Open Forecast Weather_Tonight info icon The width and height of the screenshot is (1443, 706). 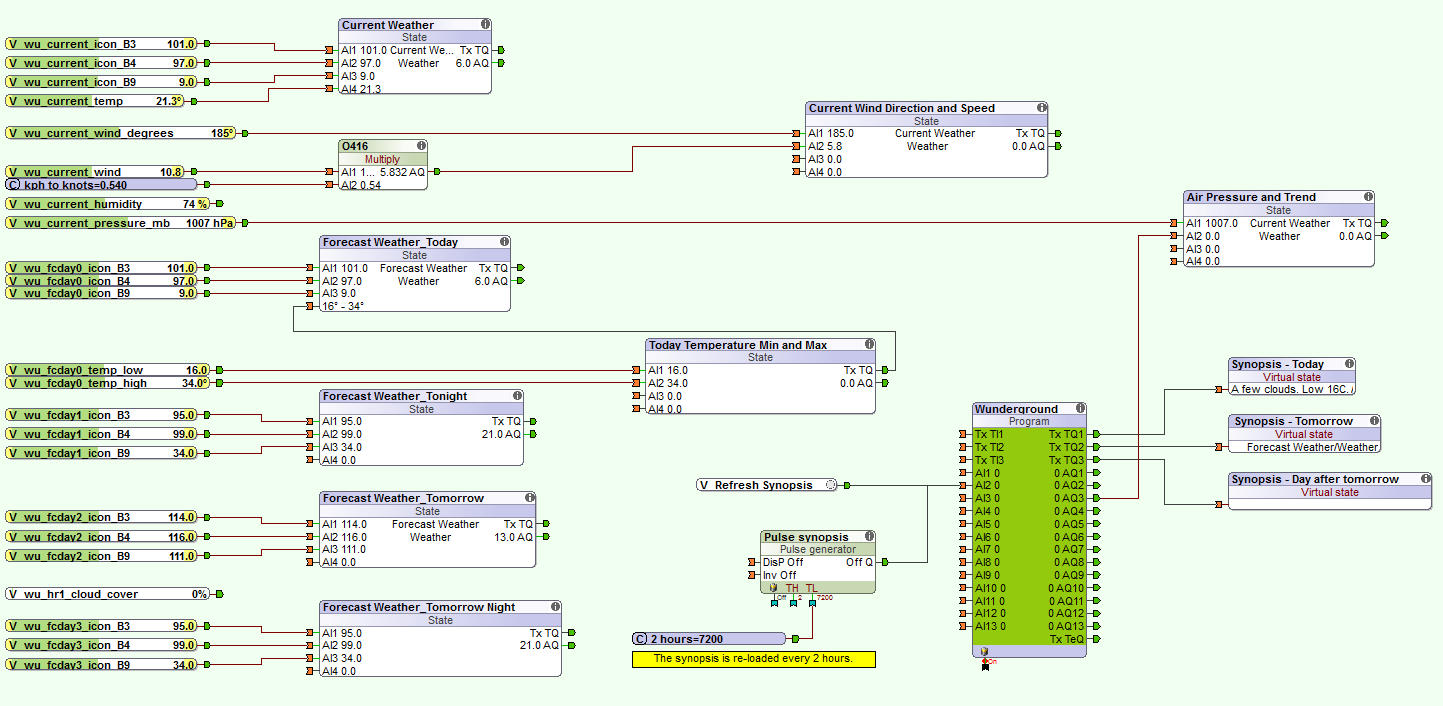[516, 396]
